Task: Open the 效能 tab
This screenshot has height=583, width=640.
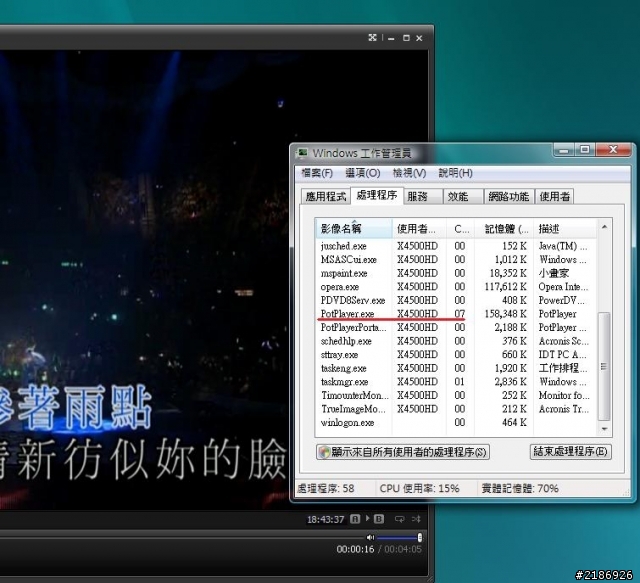Action: tap(463, 196)
